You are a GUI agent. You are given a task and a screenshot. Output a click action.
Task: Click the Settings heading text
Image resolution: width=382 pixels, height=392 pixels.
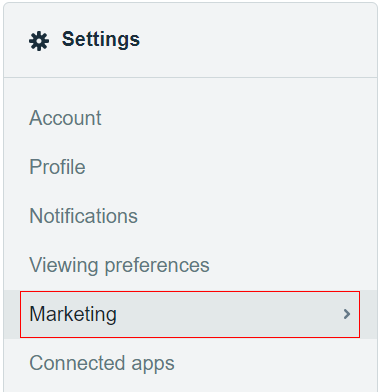coord(101,40)
